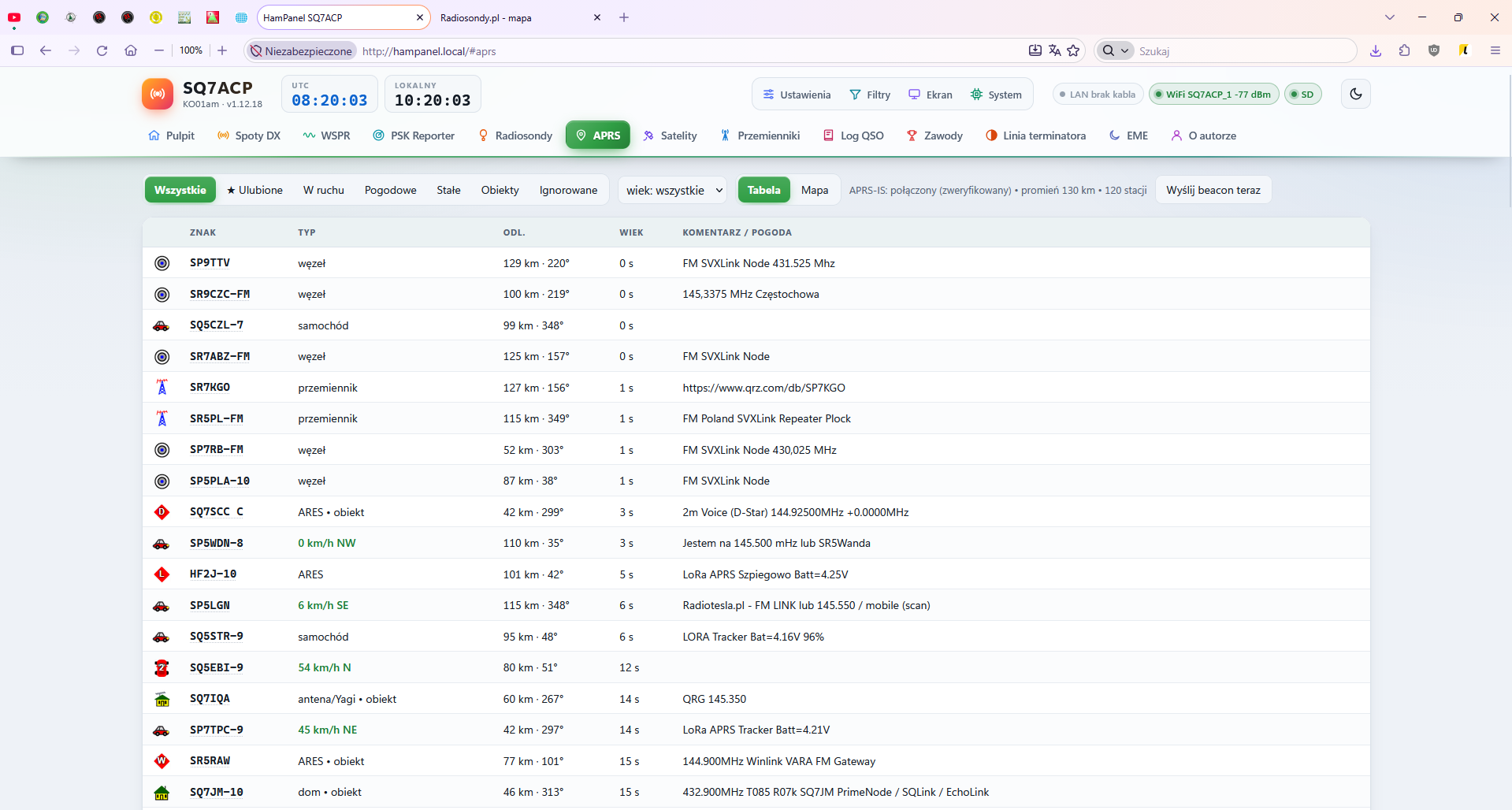
Task: Open the SR9CZC-FM callsign link
Action: pos(220,294)
